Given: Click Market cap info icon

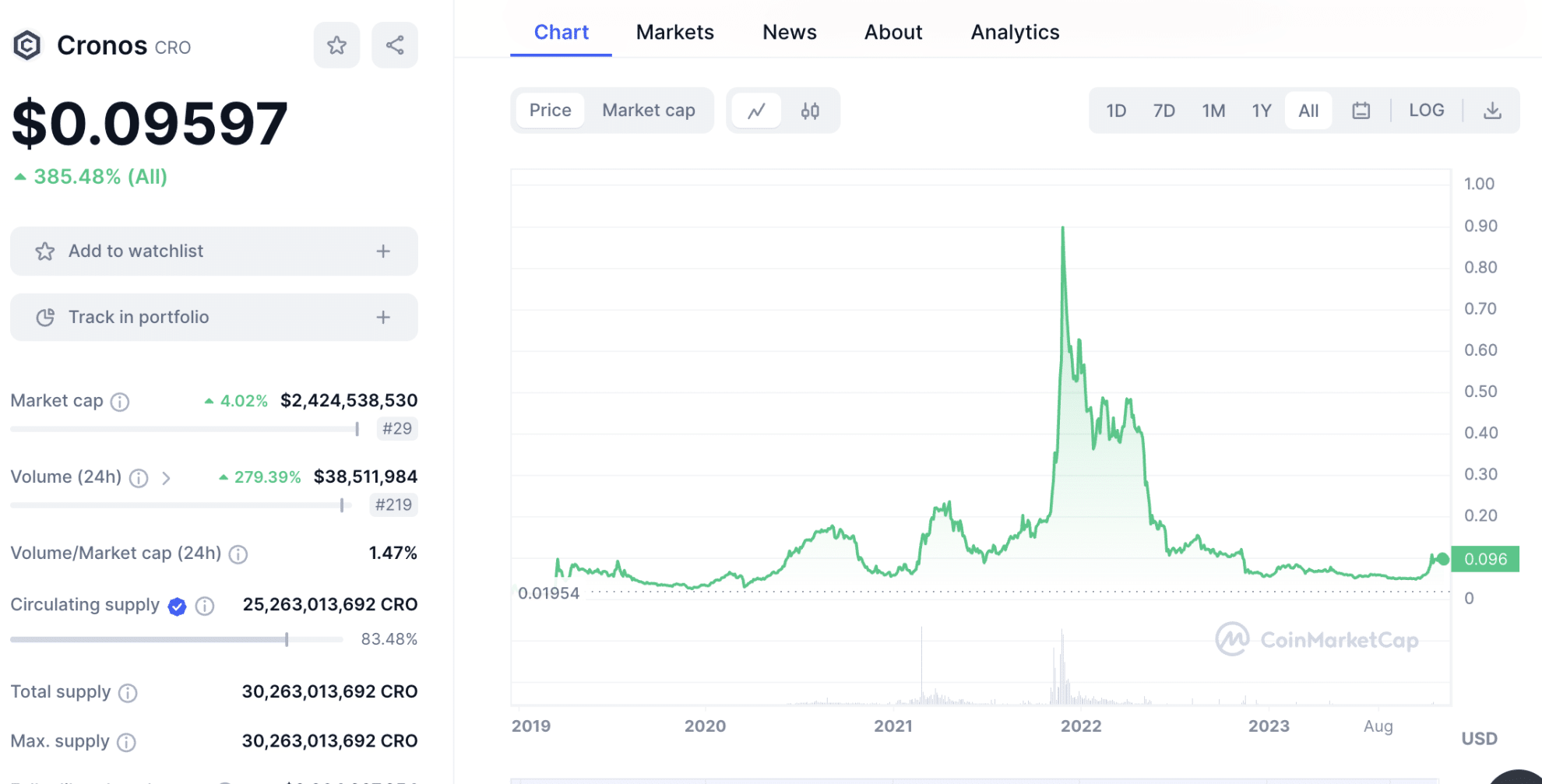Looking at the screenshot, I should coord(120,402).
